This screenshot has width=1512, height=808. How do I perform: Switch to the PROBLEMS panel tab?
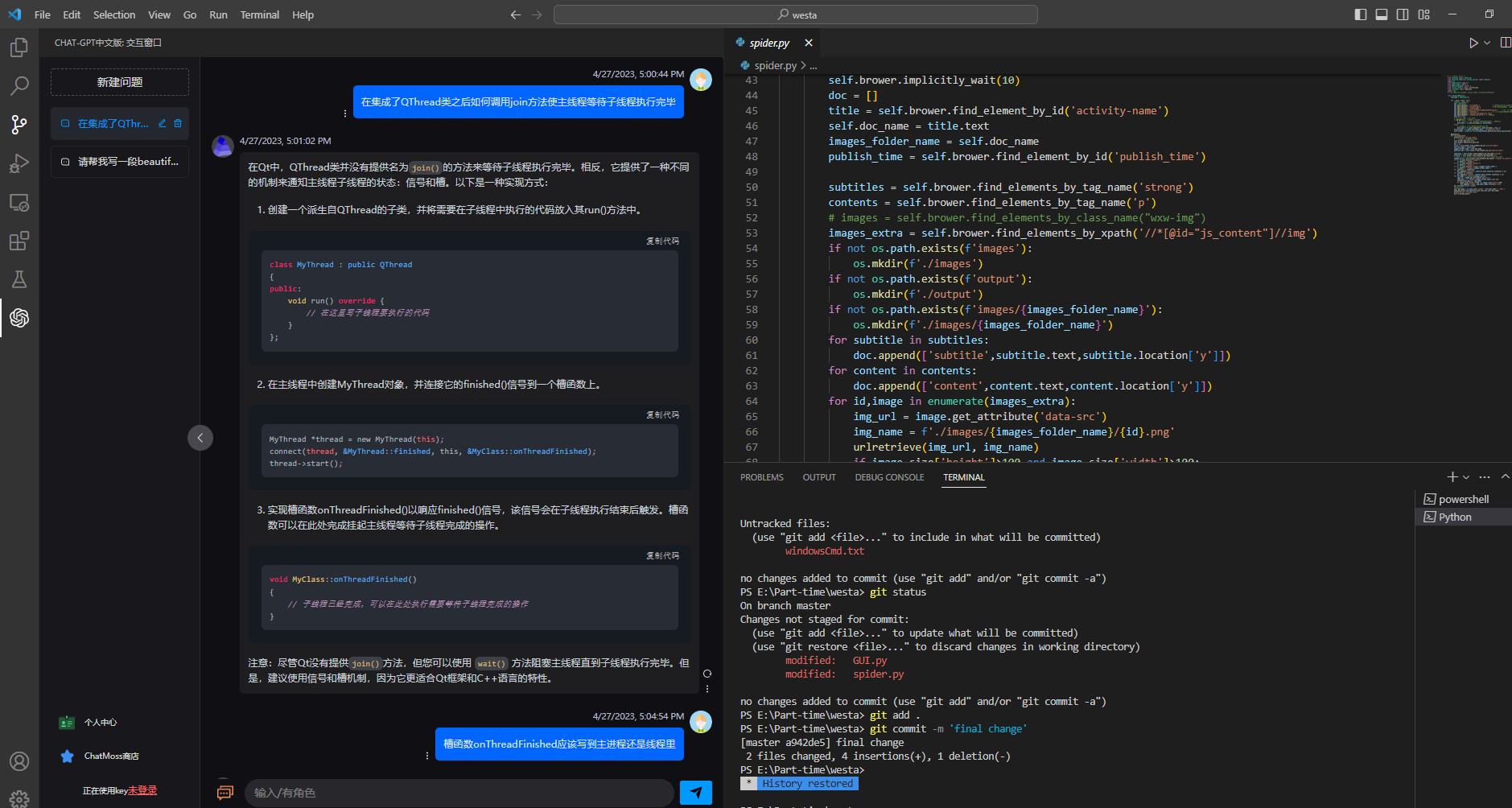pos(761,477)
